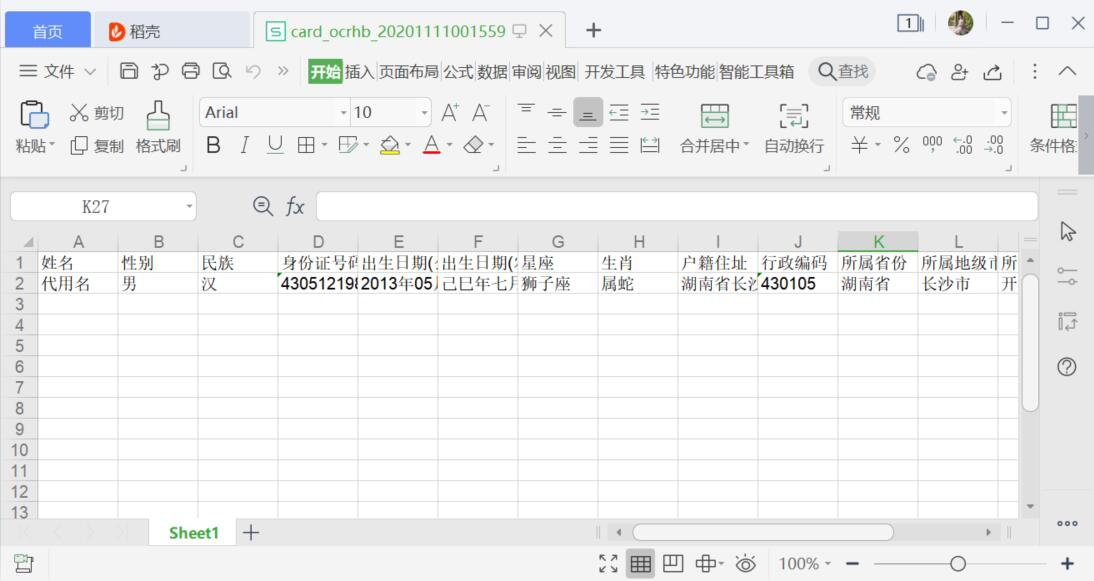The width and height of the screenshot is (1094, 581).
Task: Add a new sheet with plus button
Action: click(250, 533)
